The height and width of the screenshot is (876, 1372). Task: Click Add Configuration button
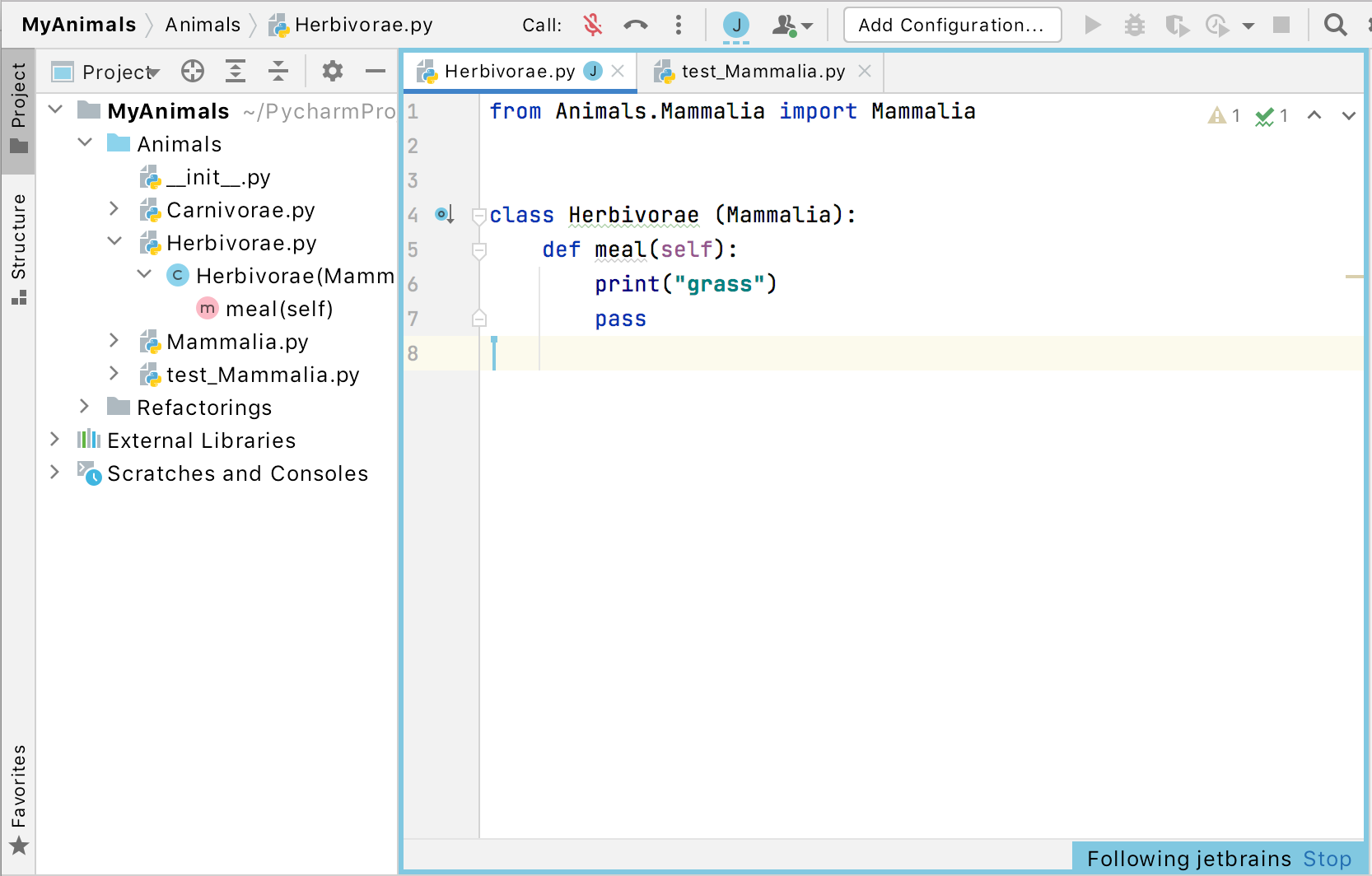(951, 25)
